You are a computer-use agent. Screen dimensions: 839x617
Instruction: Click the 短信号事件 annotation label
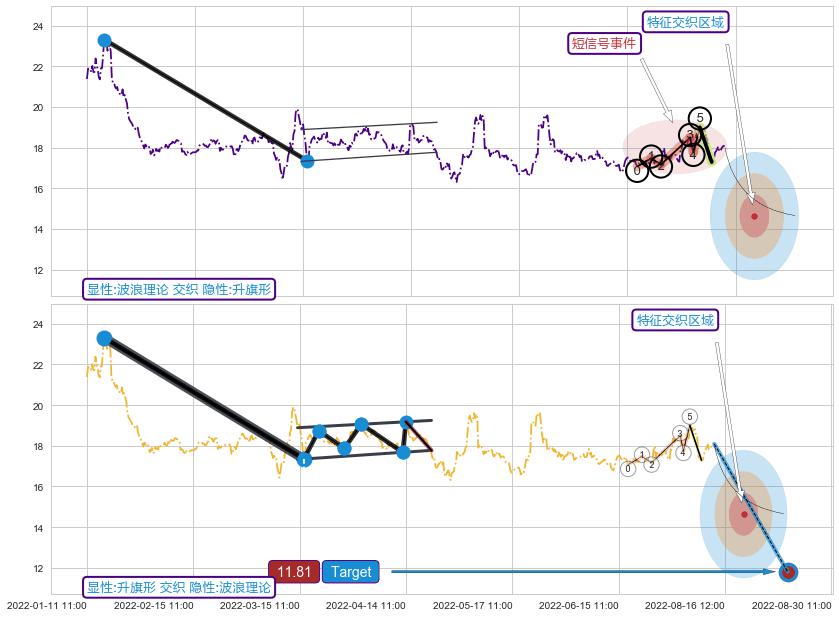(x=604, y=43)
